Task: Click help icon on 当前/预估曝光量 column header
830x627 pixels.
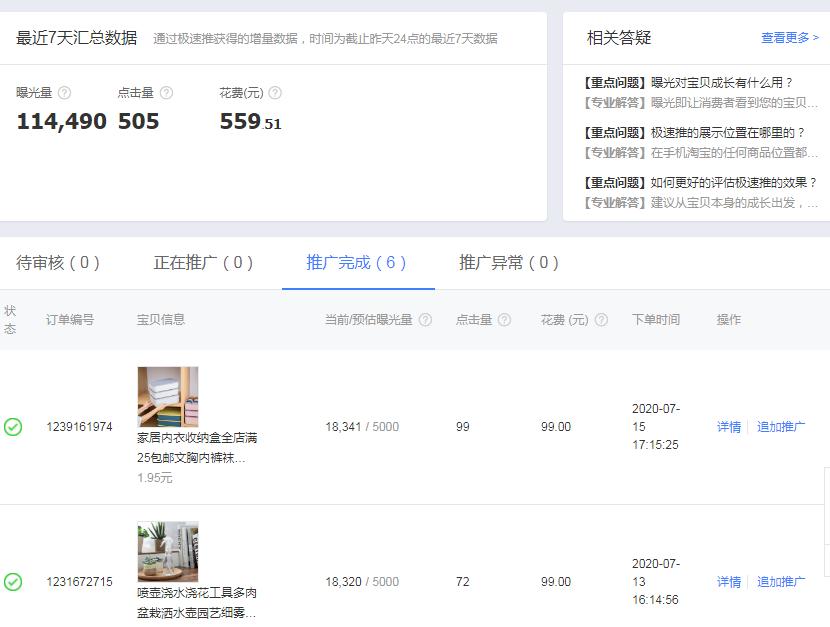Action: pyautogui.click(x=425, y=318)
